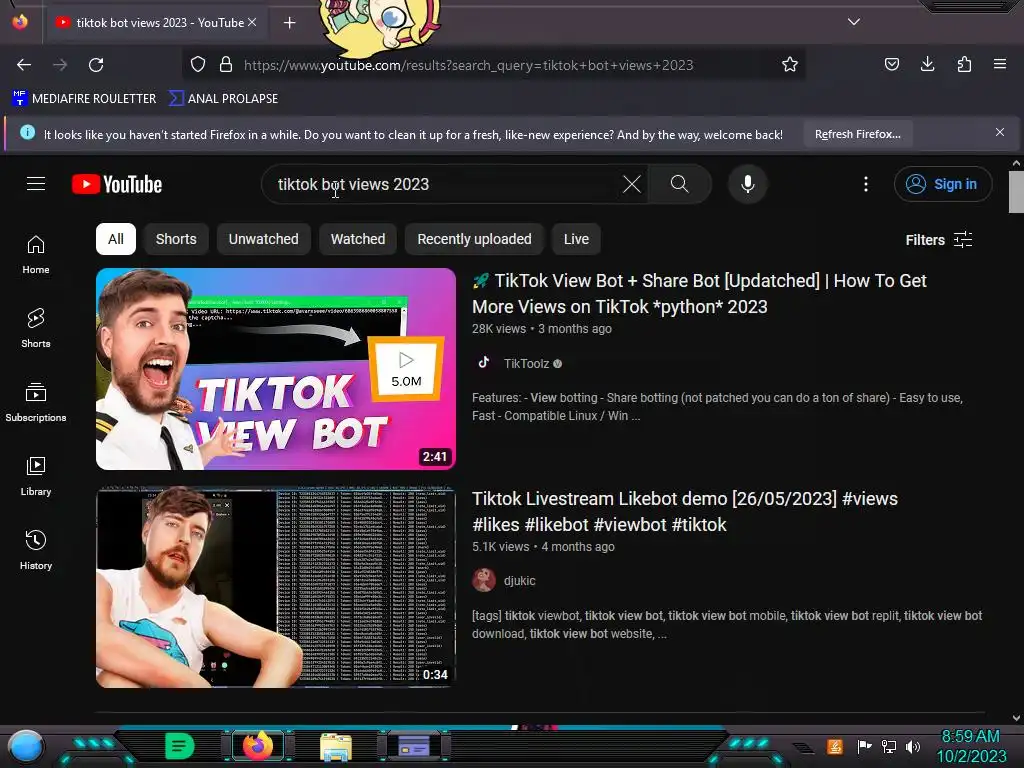Click the site padlock icon
Viewport: 1024px width, 768px height.
(226, 65)
